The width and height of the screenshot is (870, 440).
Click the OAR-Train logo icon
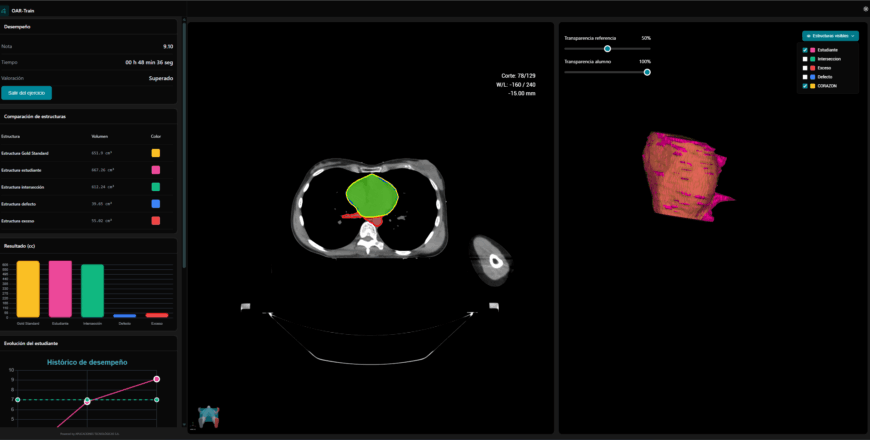point(8,8)
